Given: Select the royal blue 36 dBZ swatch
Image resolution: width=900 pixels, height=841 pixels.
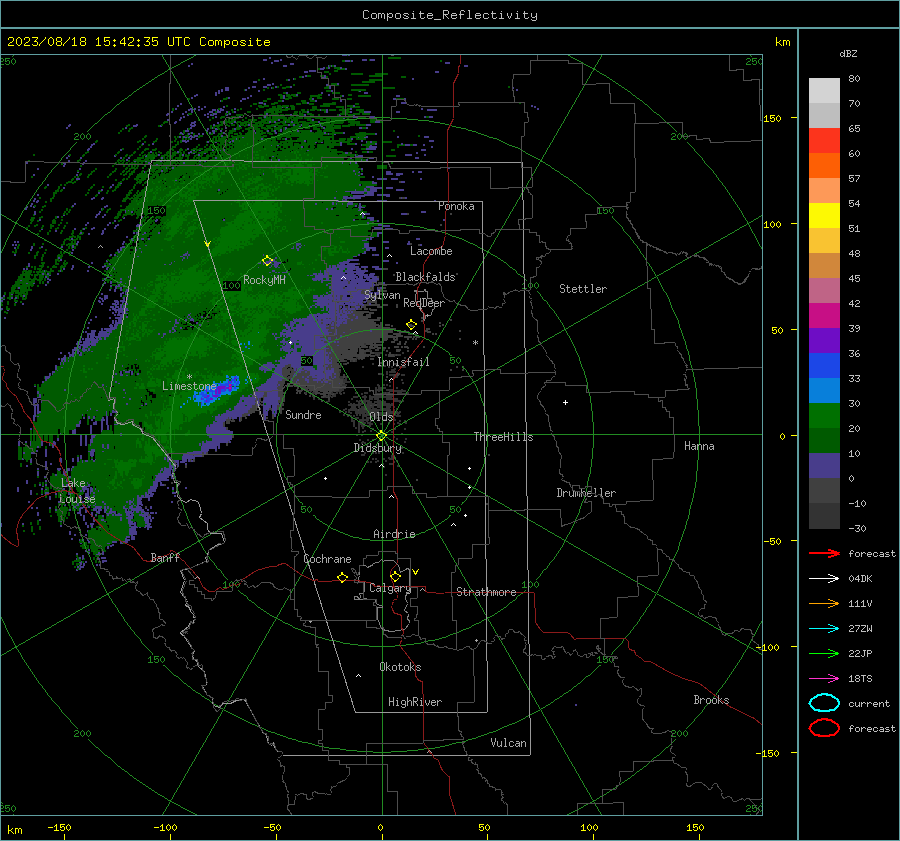Looking at the screenshot, I should point(824,365).
